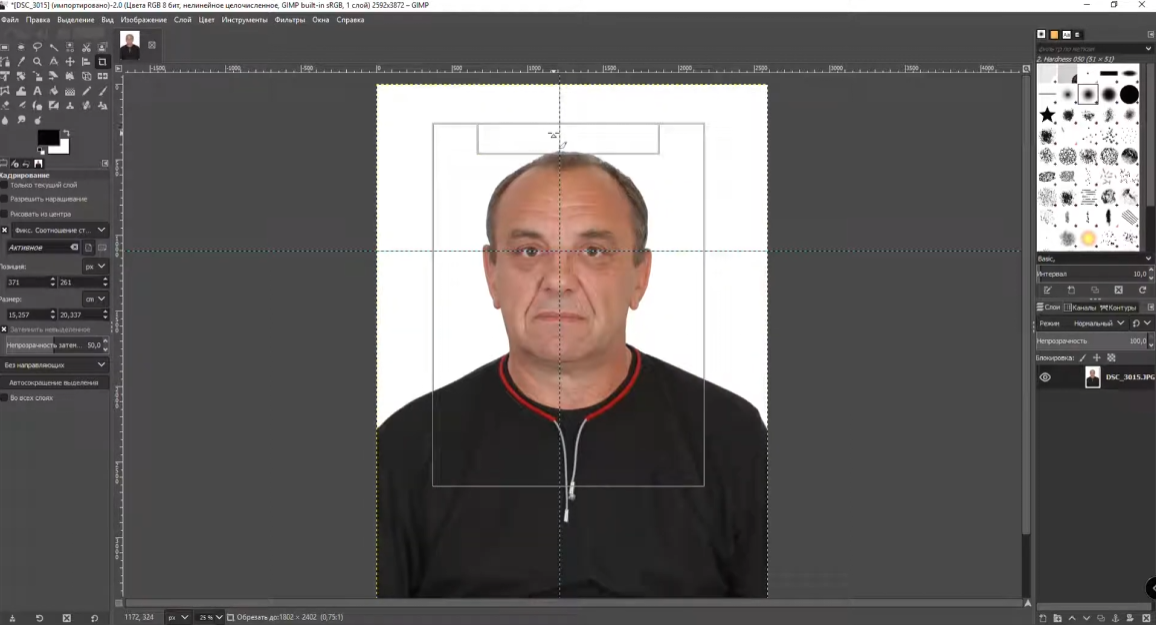
Task: Open the Basic brush tag dropdown
Action: [x=1094, y=259]
